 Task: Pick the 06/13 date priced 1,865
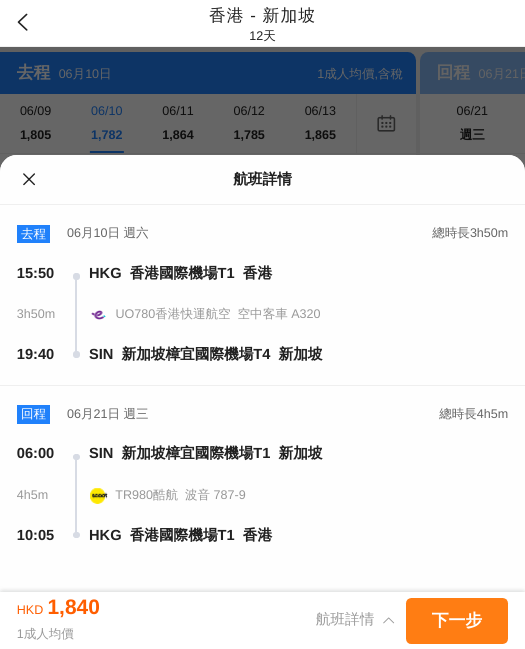click(320, 123)
